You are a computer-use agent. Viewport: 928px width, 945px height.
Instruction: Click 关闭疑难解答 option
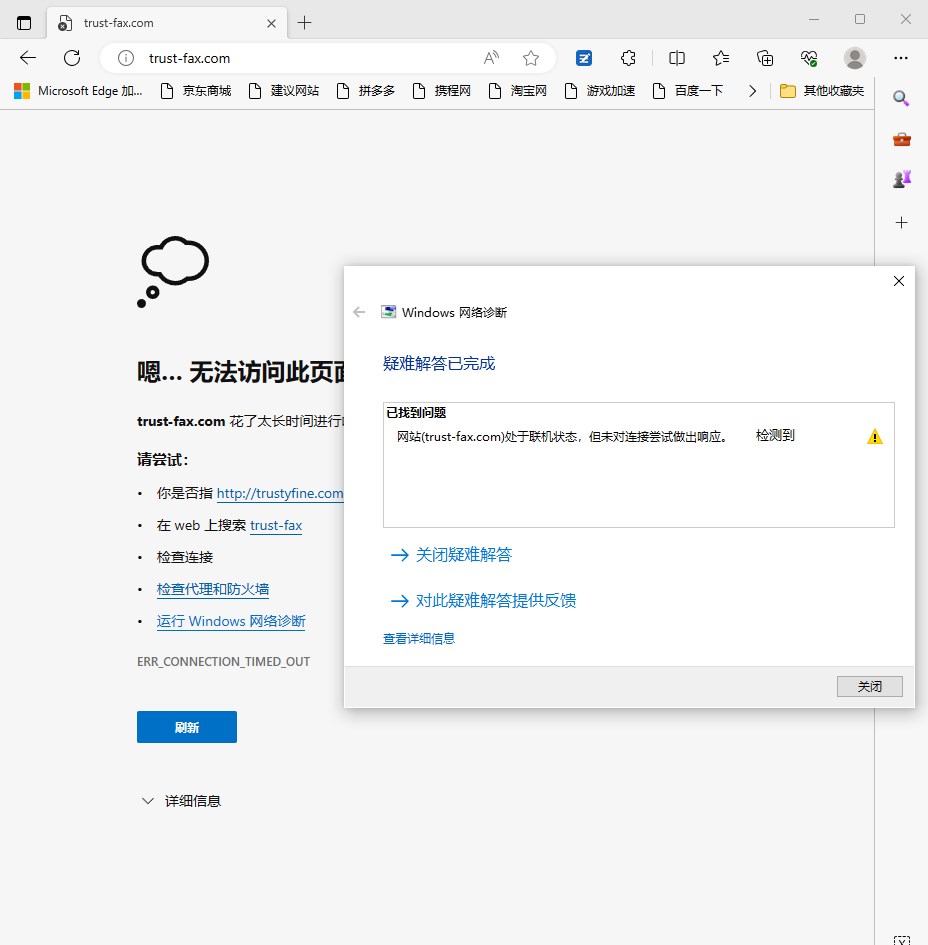pyautogui.click(x=451, y=554)
